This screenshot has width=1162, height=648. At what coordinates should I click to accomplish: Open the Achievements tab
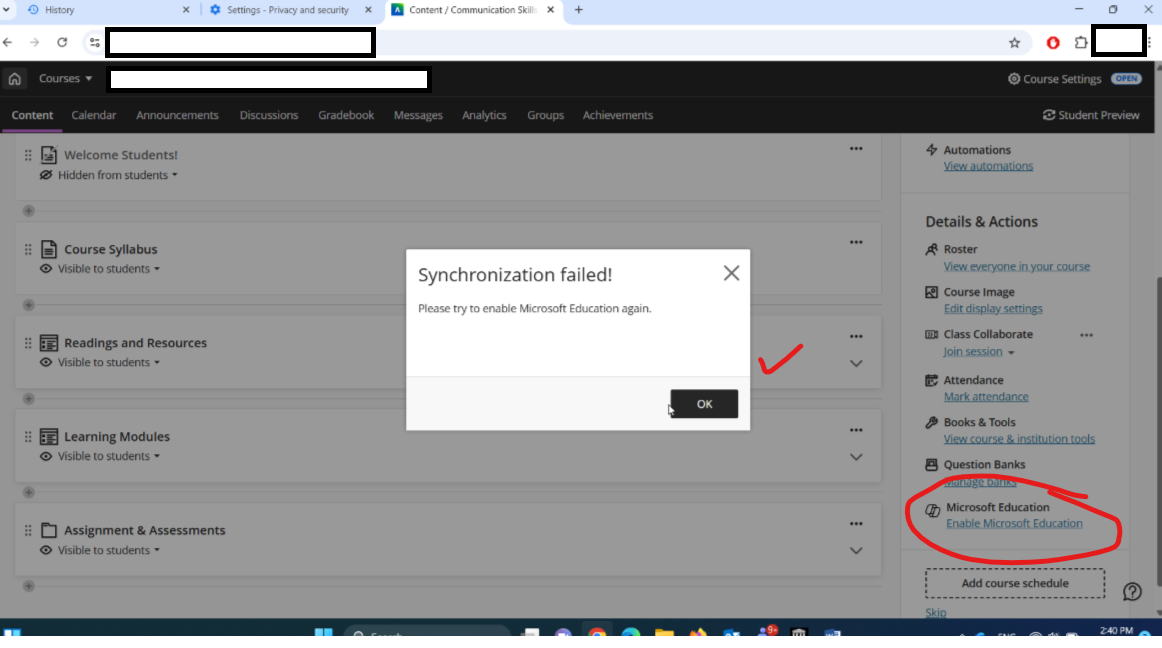617,115
